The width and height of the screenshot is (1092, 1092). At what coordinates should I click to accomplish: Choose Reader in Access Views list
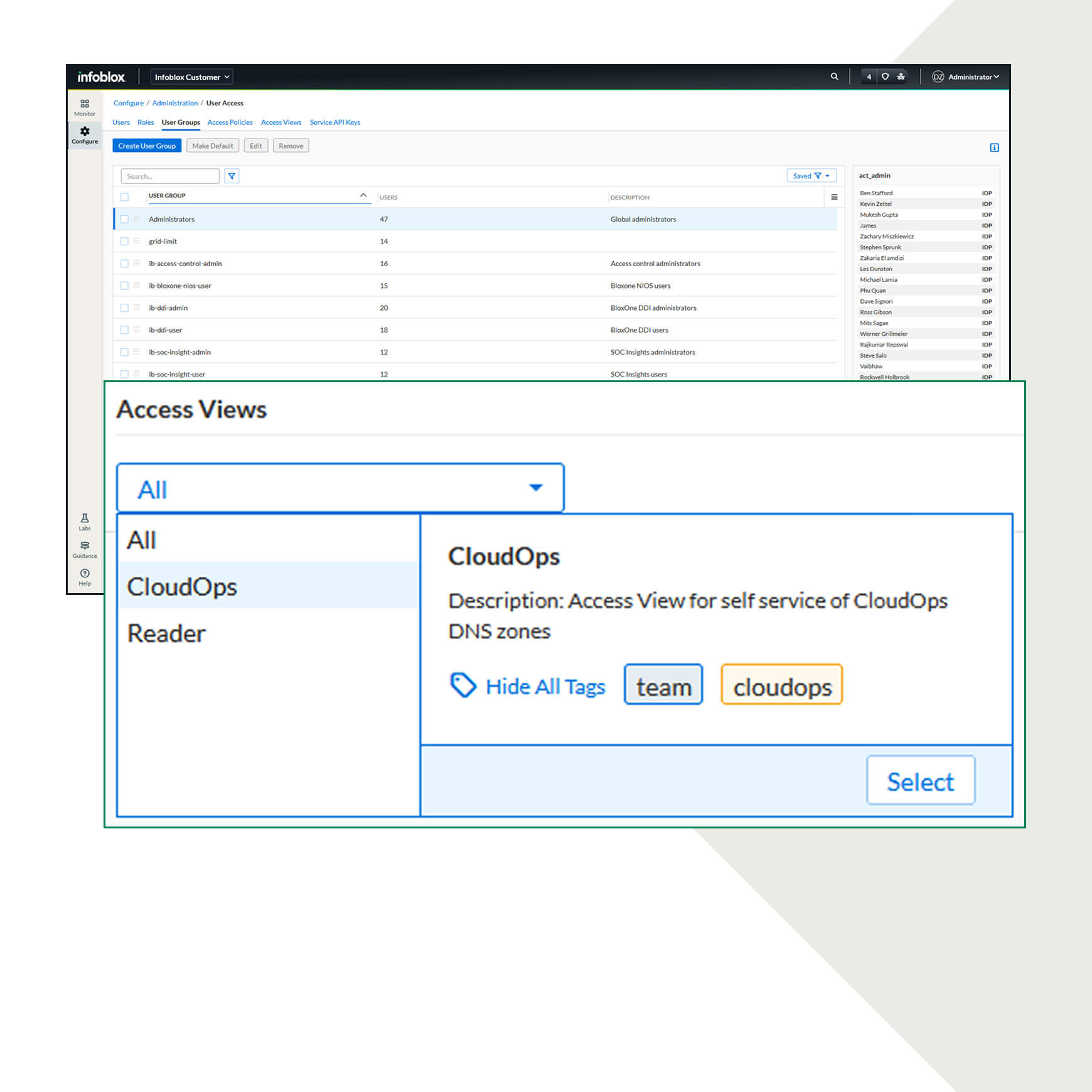click(x=268, y=633)
